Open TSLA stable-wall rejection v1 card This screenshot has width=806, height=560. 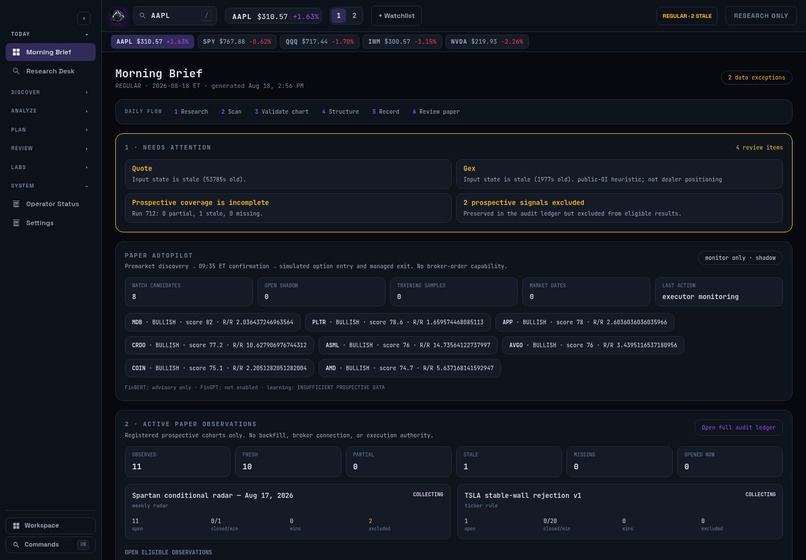620,512
